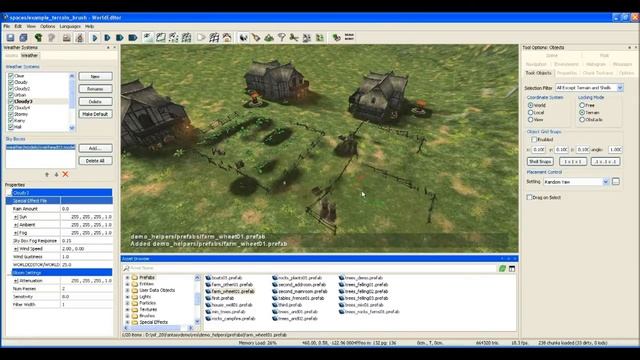
Task: Enable Object Grid Snaps checkbox
Action: pyautogui.click(x=534, y=140)
